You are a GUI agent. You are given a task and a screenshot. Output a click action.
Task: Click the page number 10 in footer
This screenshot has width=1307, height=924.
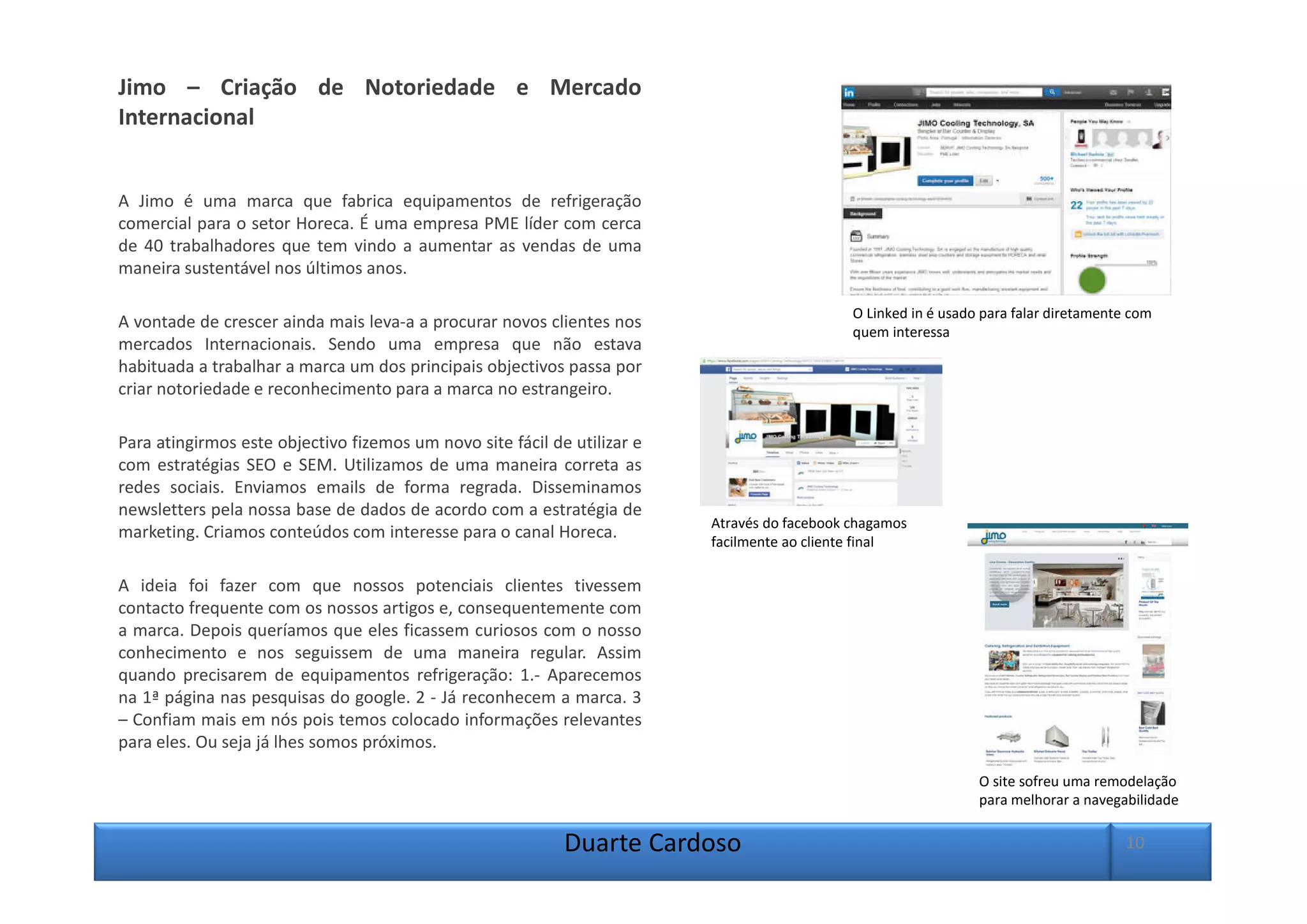1135,843
